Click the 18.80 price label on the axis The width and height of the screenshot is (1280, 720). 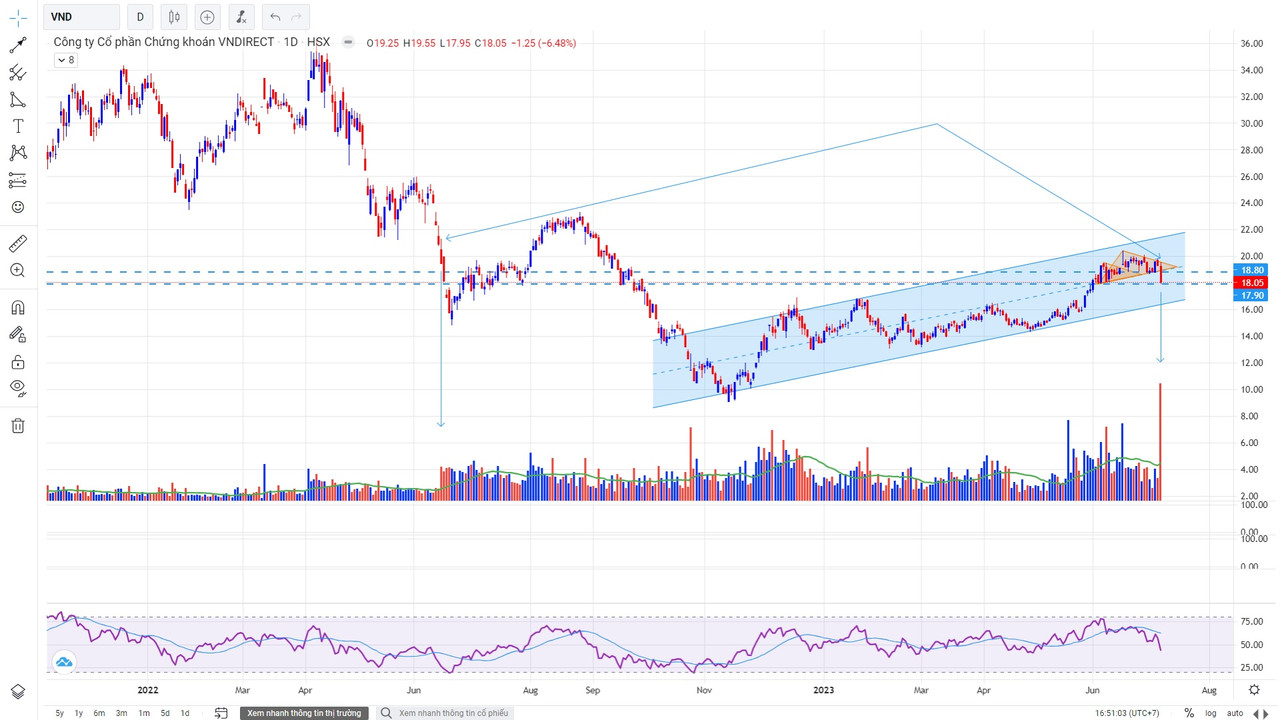[1253, 270]
